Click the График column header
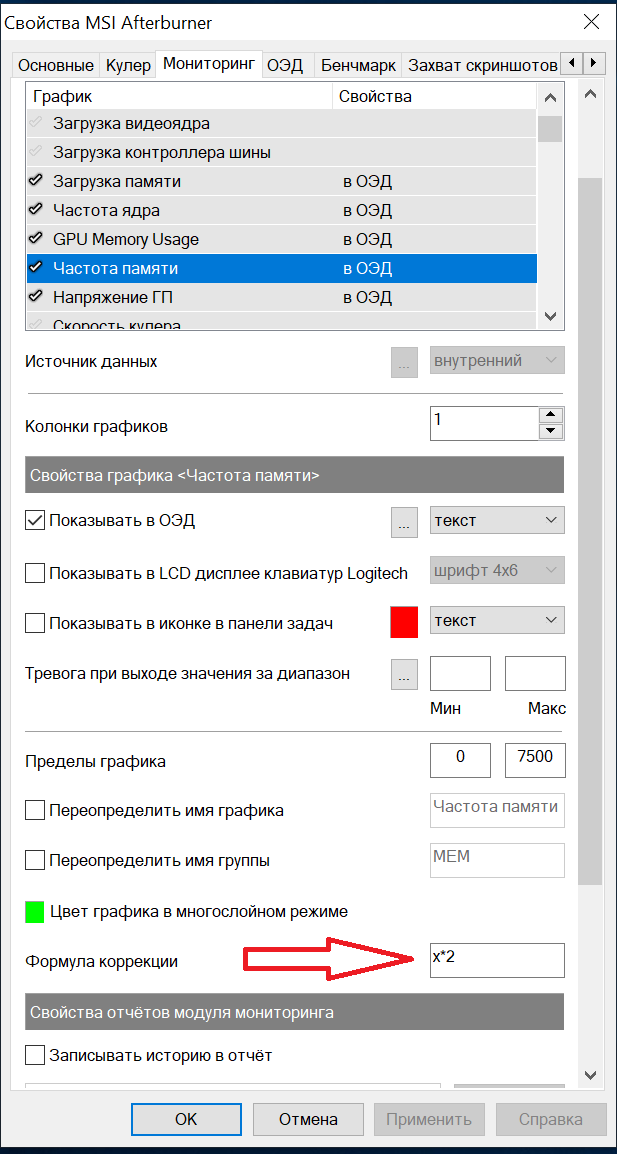Image resolution: width=617 pixels, height=1154 pixels. [x=179, y=97]
